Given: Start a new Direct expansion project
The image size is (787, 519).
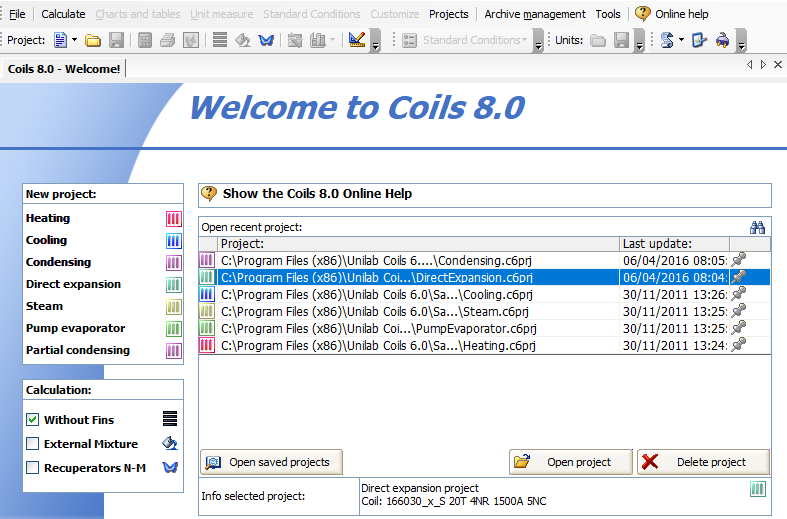Looking at the screenshot, I should pos(73,284).
